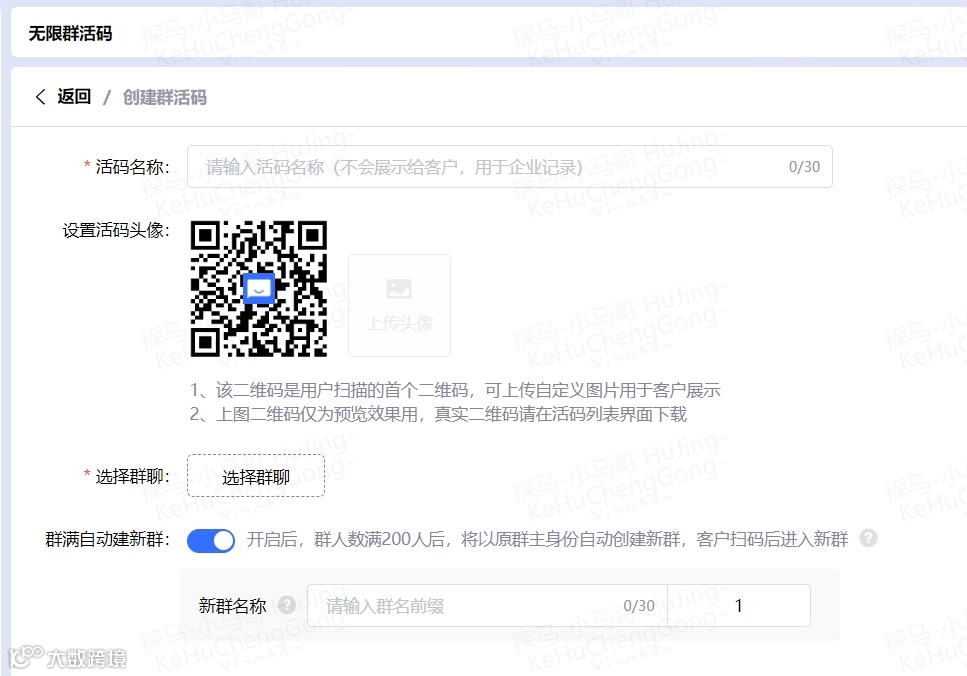
Task: Click the 无限群活码 page title
Action: pyautogui.click(x=70, y=33)
